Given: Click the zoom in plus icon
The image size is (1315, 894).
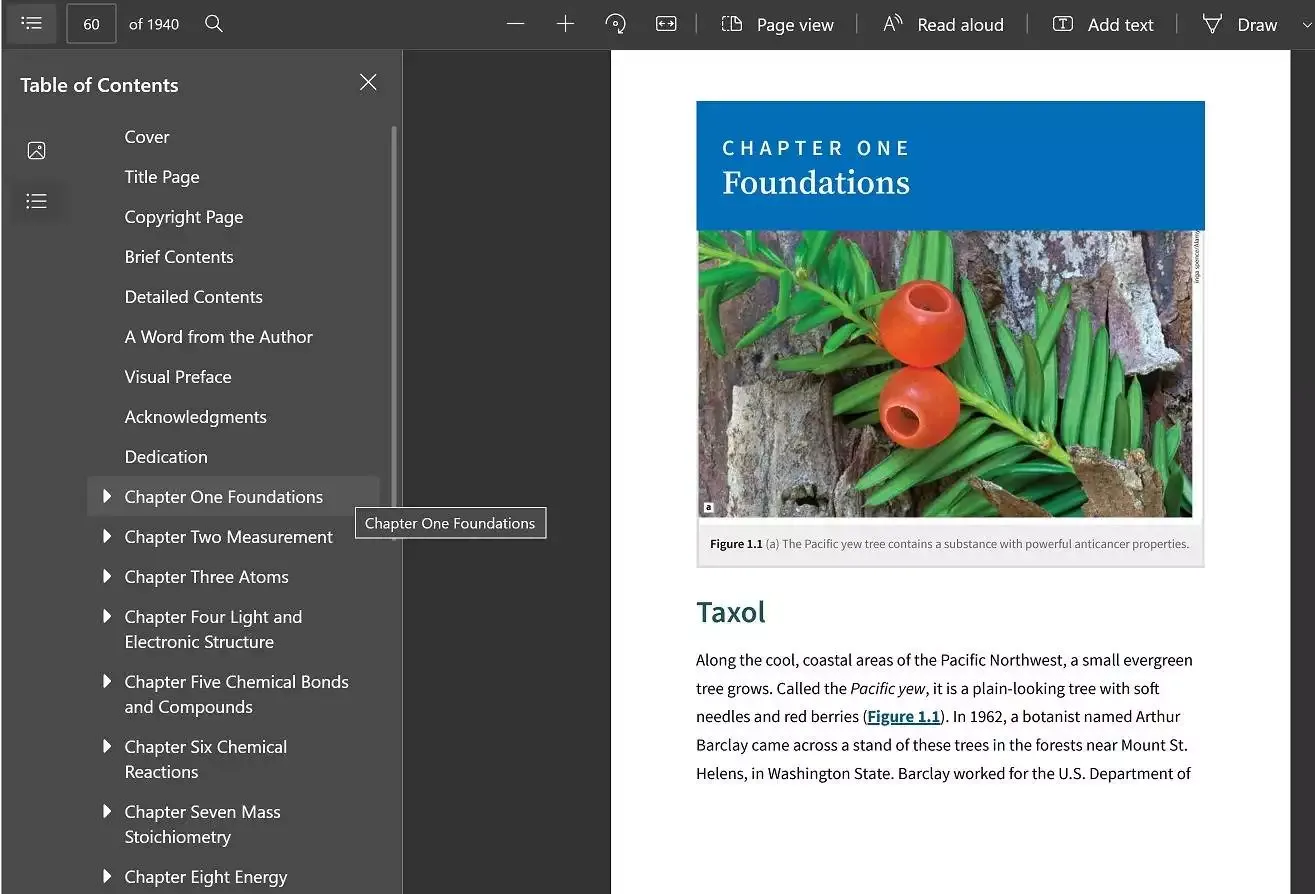Looking at the screenshot, I should click(x=565, y=24).
